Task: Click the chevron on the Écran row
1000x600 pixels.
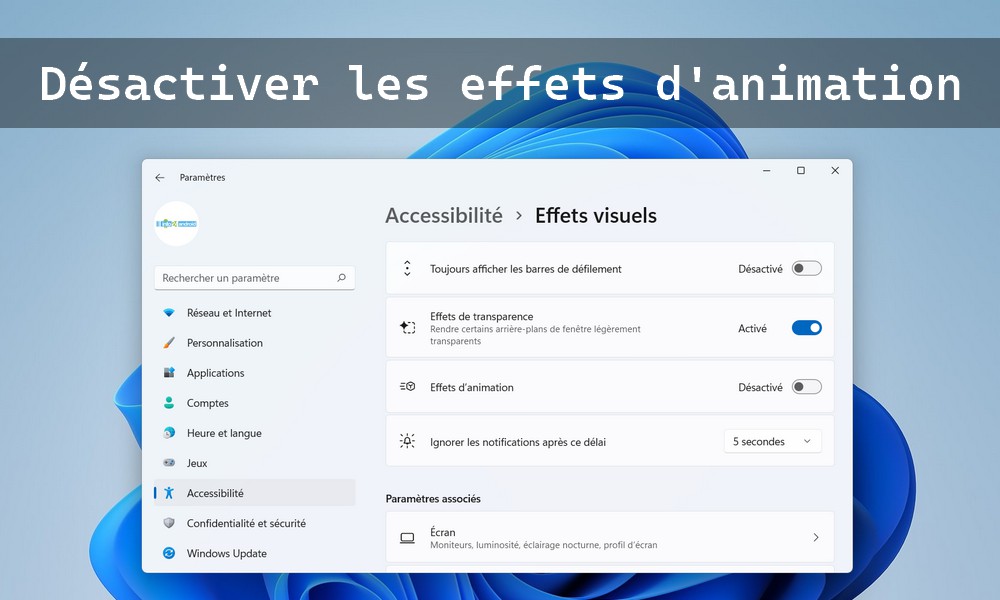Action: click(816, 538)
